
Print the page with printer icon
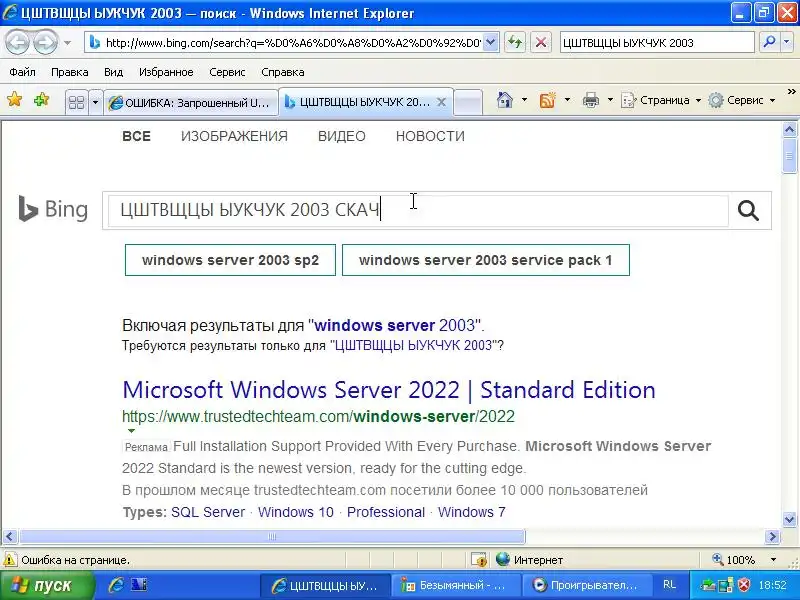tap(591, 100)
